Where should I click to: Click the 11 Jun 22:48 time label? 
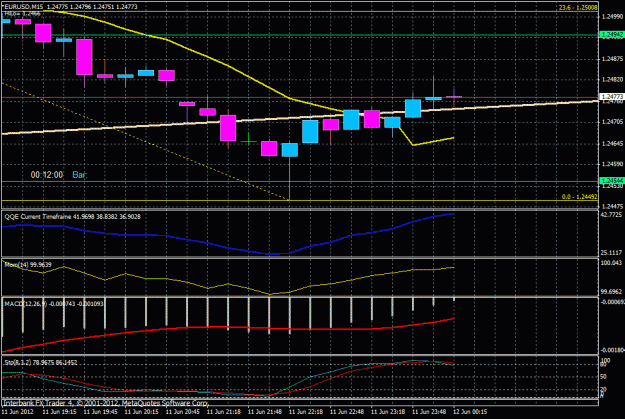pyautogui.click(x=347, y=411)
